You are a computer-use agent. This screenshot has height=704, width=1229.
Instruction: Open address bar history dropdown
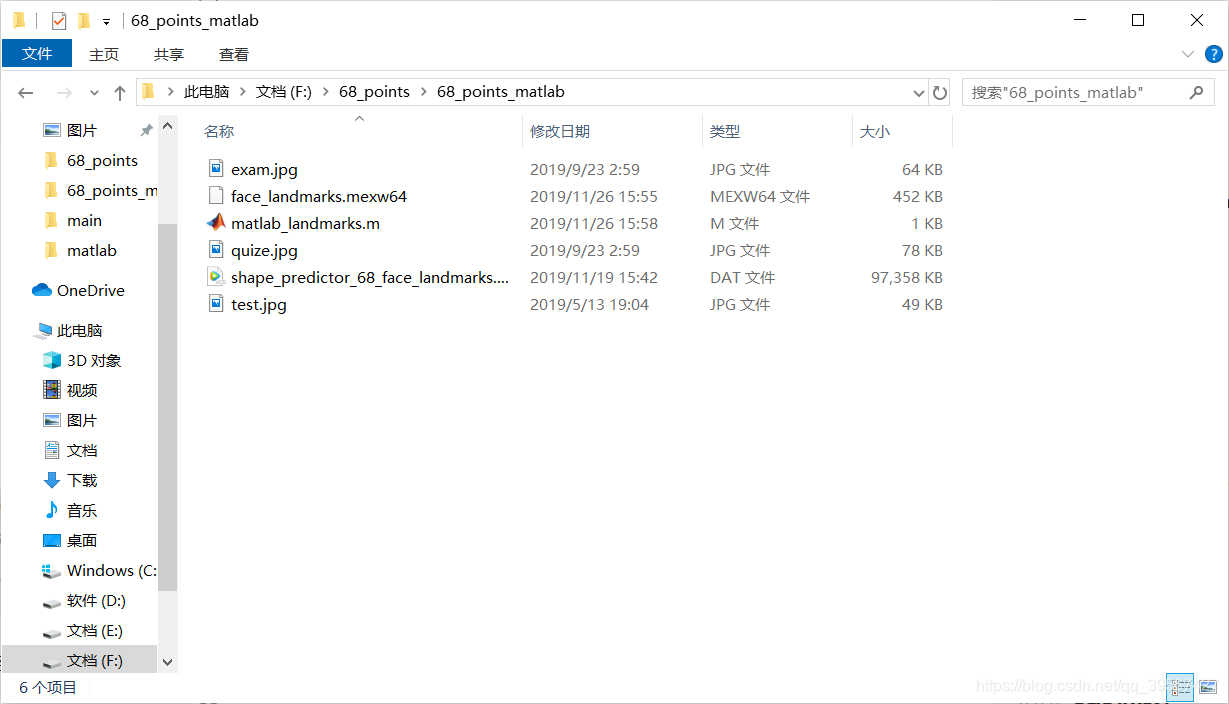[x=919, y=92]
